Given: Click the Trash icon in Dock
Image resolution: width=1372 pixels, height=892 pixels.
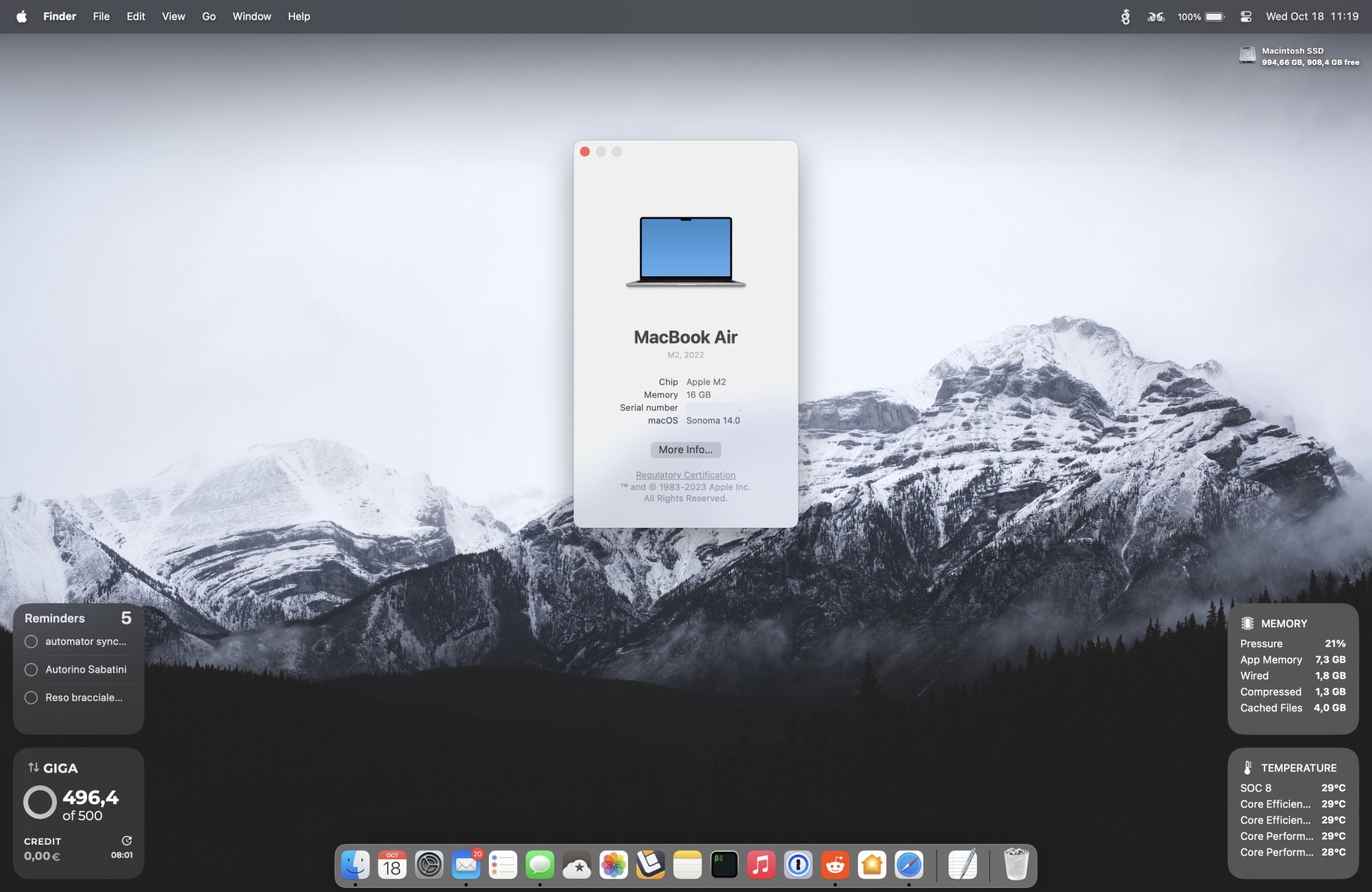Looking at the screenshot, I should [x=1015, y=865].
